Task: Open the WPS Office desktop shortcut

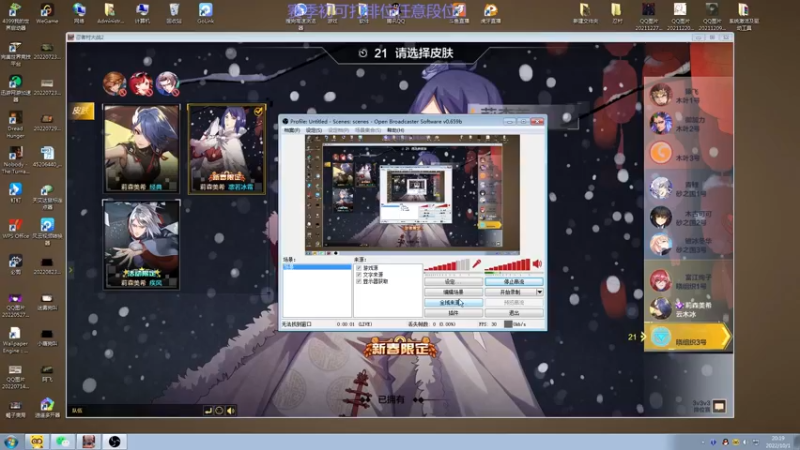Action: point(15,229)
